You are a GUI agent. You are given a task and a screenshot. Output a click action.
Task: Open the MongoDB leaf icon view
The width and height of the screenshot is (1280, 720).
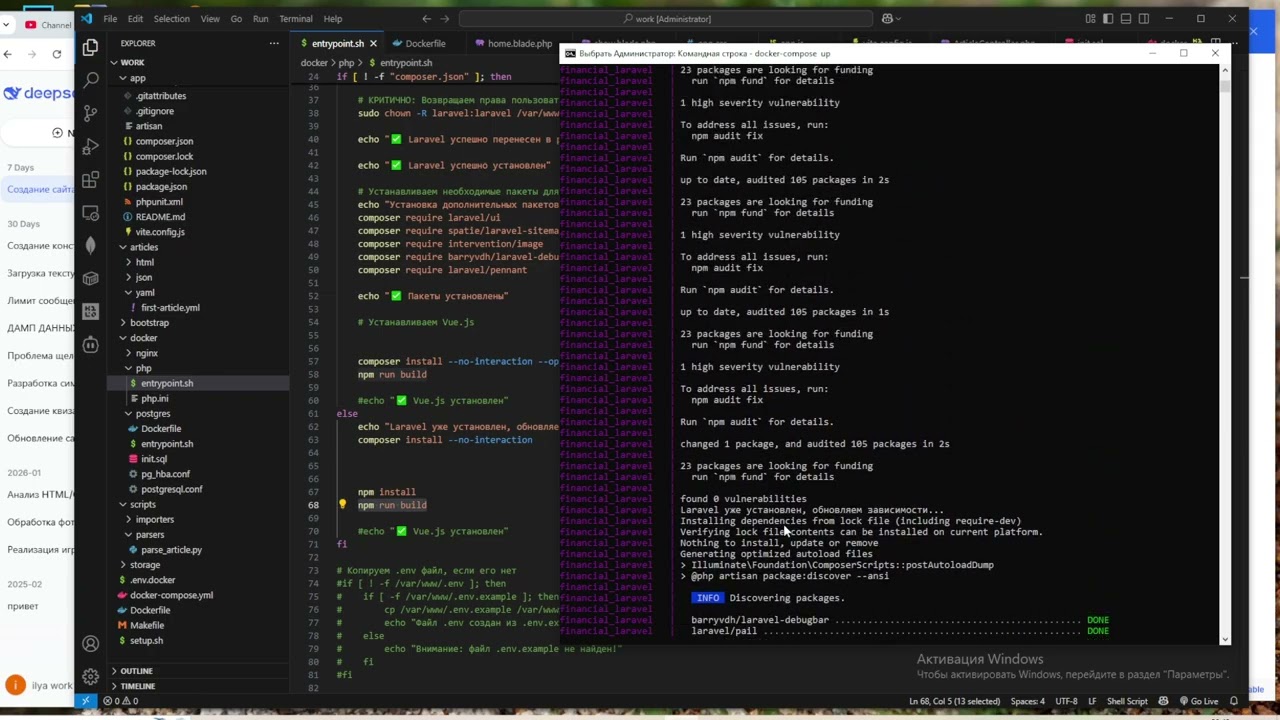click(90, 246)
